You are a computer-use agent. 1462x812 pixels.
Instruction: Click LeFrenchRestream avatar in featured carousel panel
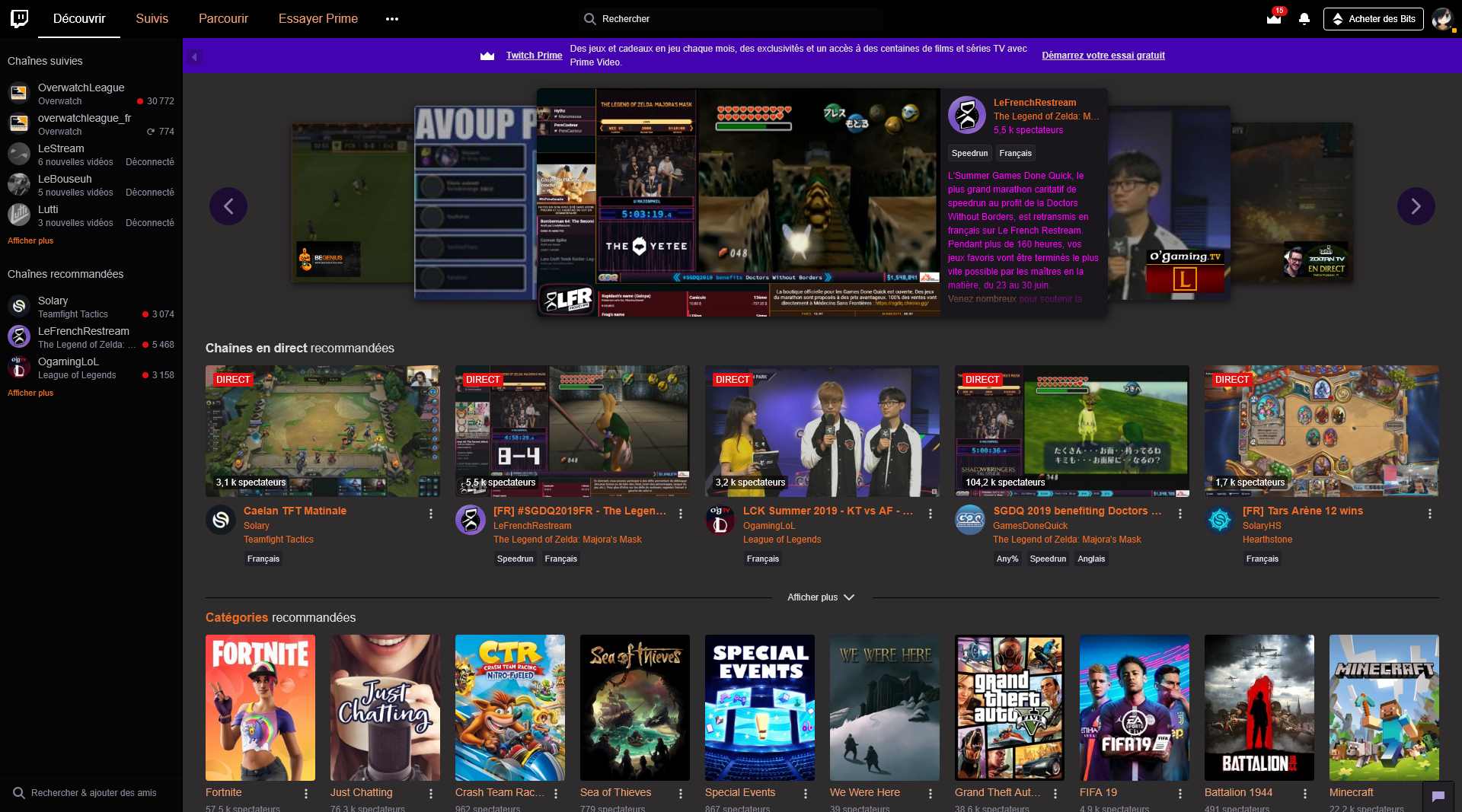pos(967,115)
